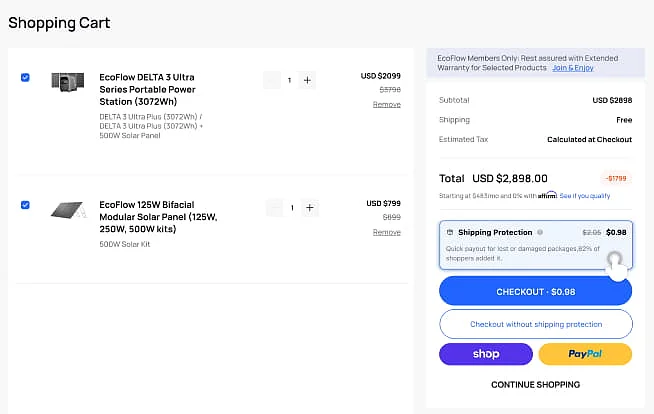
Task: Increase DELTA 3 Ultra quantity with plus
Action: point(307,80)
